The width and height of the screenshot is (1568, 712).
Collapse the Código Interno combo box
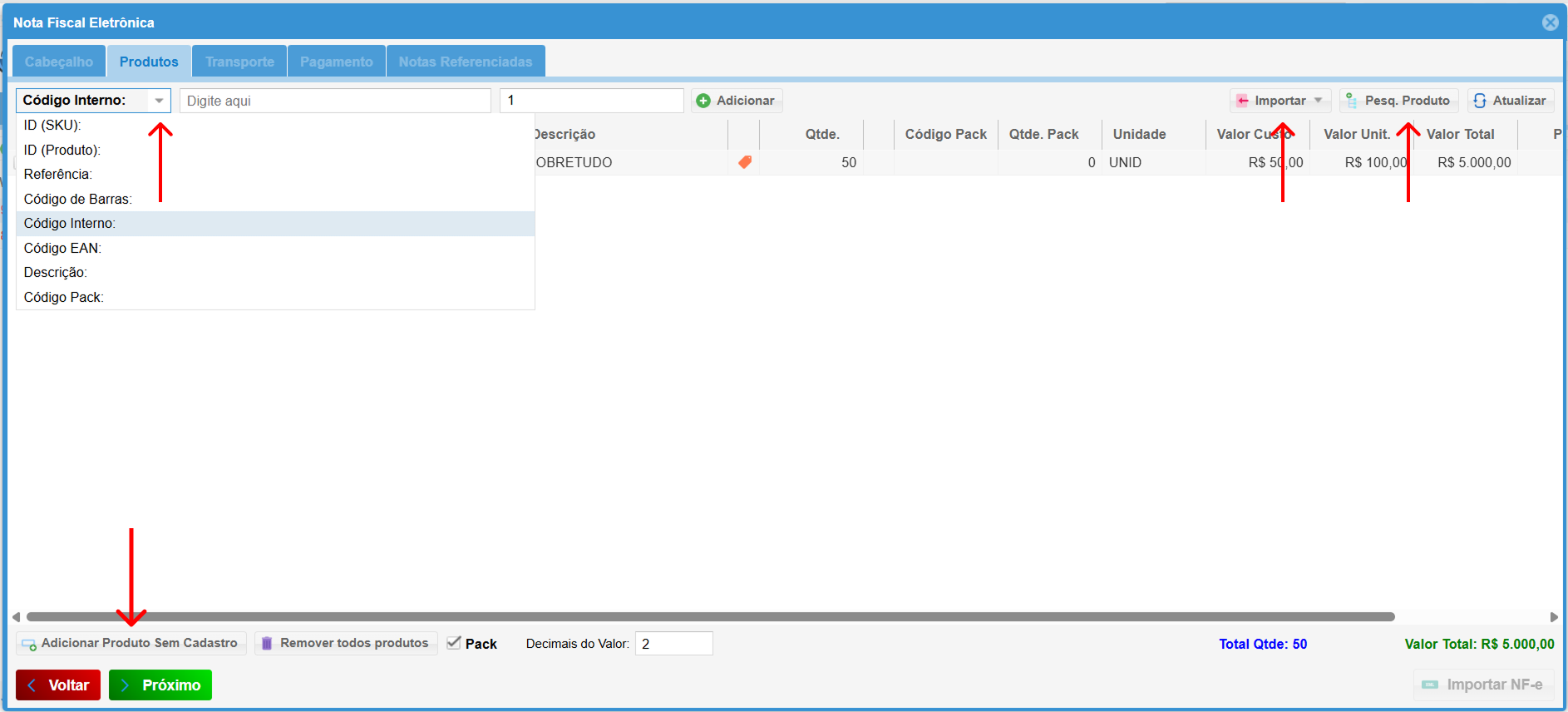tap(159, 101)
